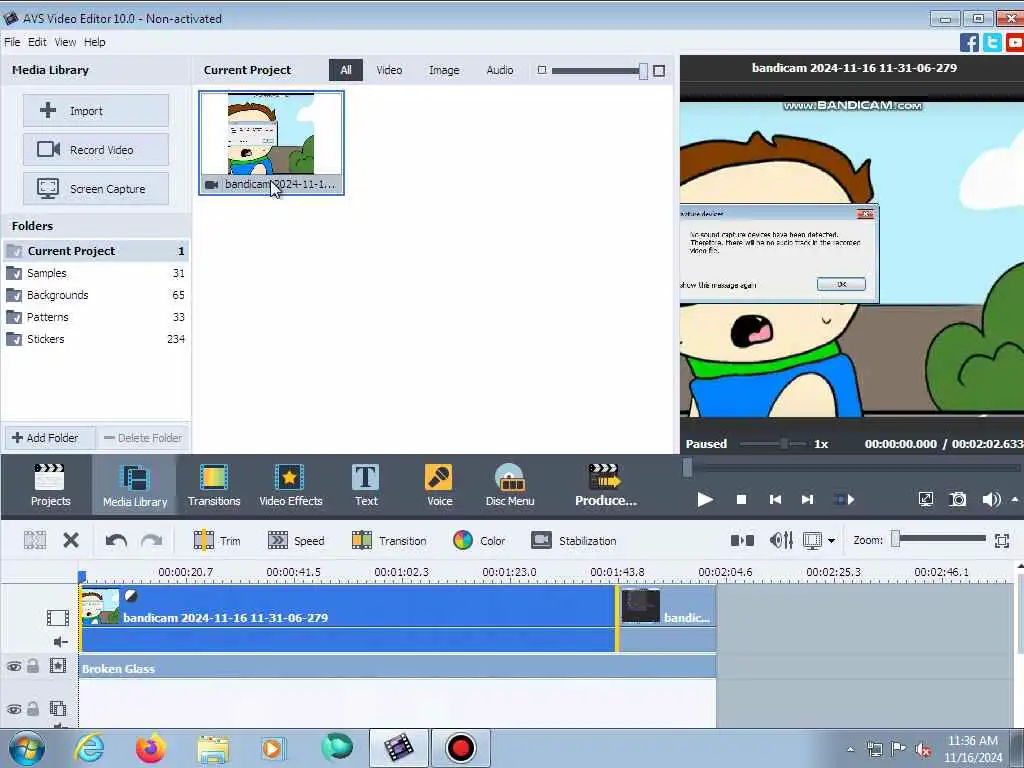The height and width of the screenshot is (768, 1024).
Task: Click Delete Folder
Action: click(143, 438)
